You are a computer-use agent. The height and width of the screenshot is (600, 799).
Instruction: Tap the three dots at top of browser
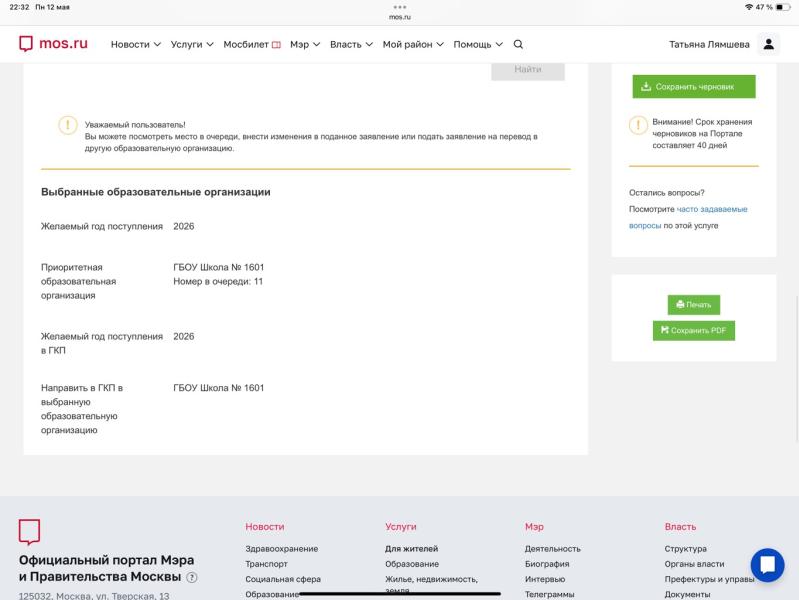point(400,7)
